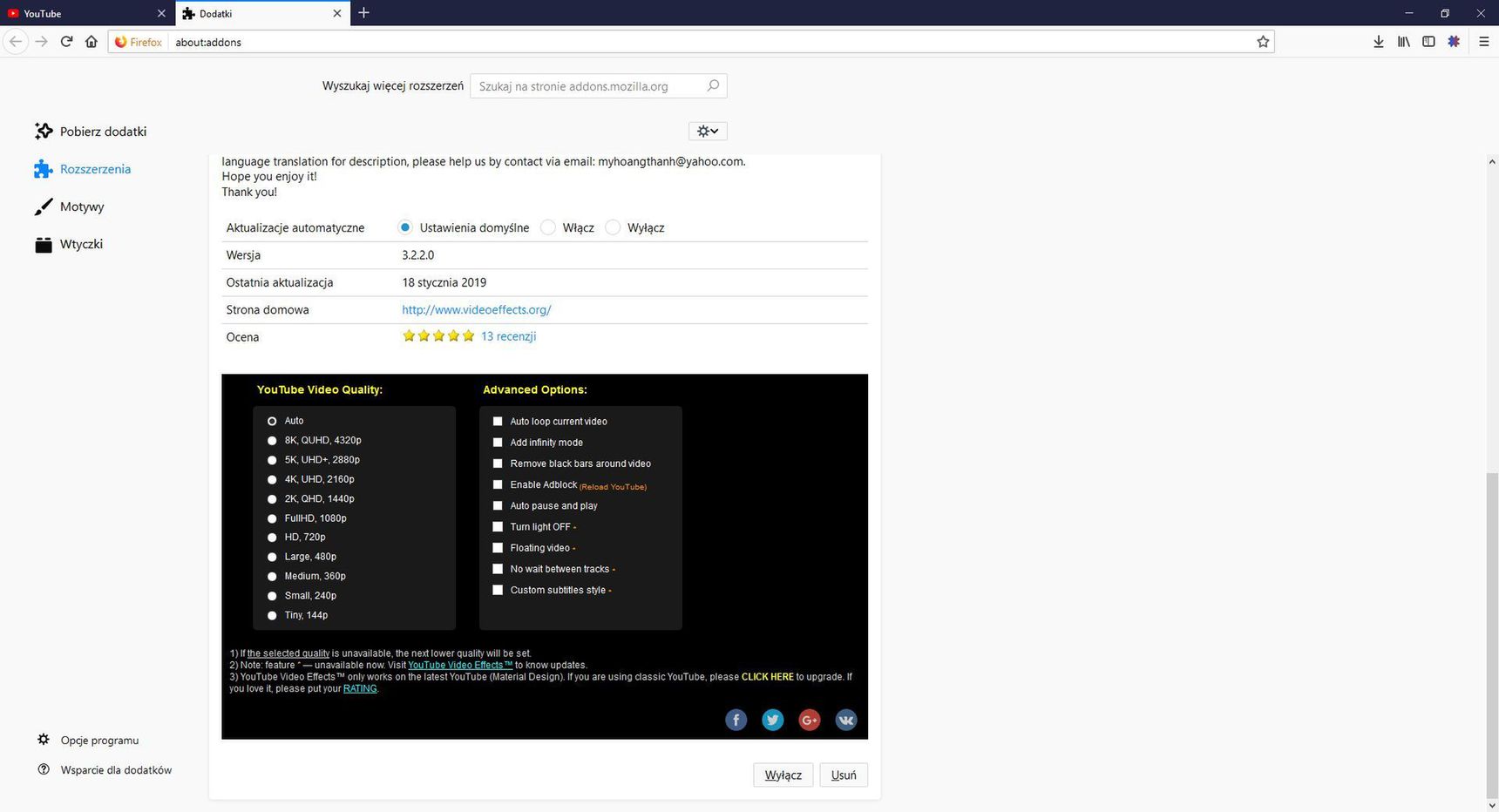Choose FullHD, 1080p quality

pos(272,518)
